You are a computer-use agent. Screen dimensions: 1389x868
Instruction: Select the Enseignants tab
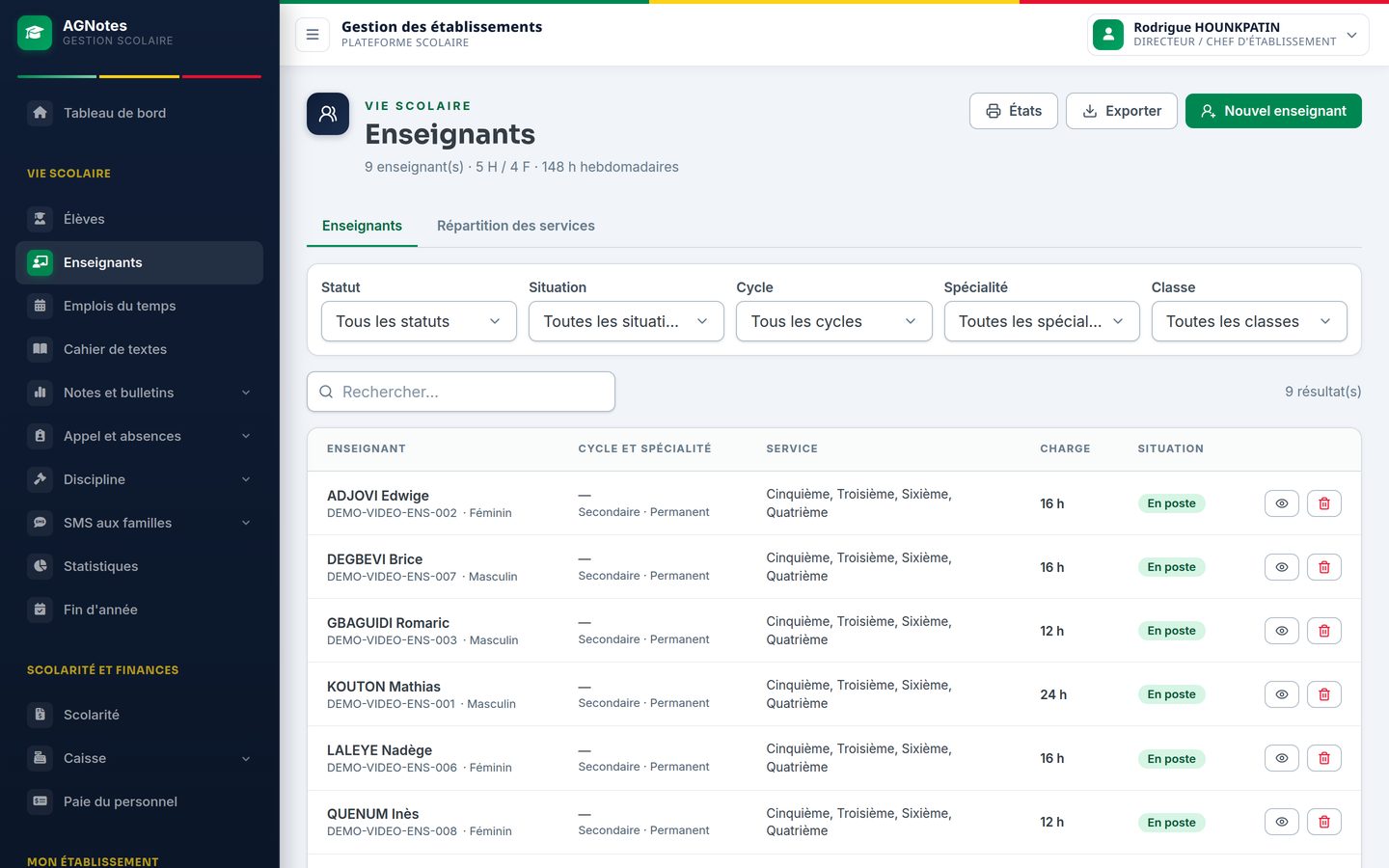[362, 226]
